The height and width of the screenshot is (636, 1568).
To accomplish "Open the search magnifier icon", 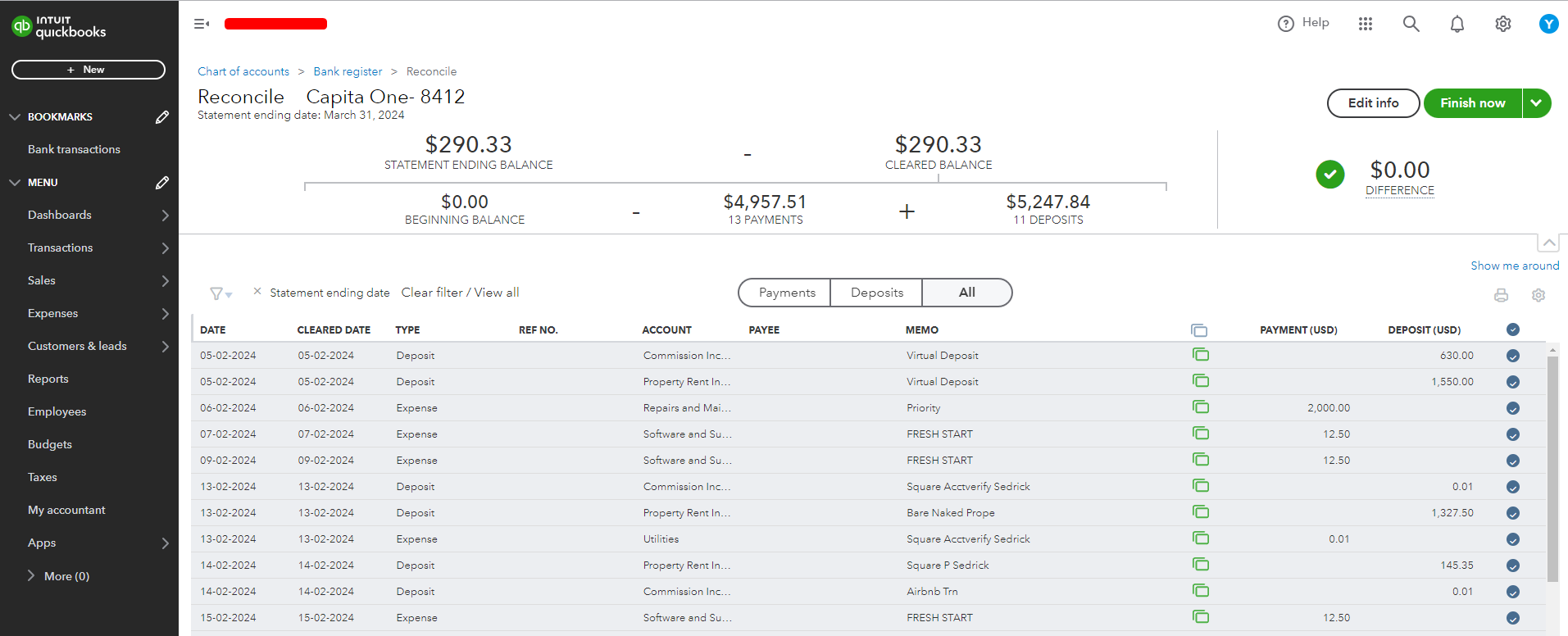I will (x=1411, y=24).
